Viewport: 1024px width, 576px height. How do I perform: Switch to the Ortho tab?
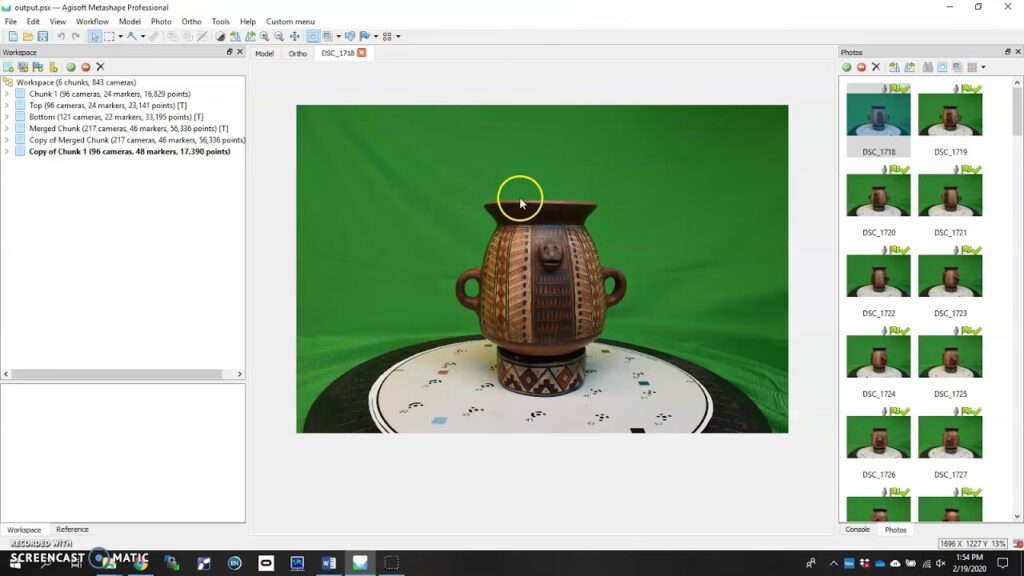pyautogui.click(x=298, y=53)
